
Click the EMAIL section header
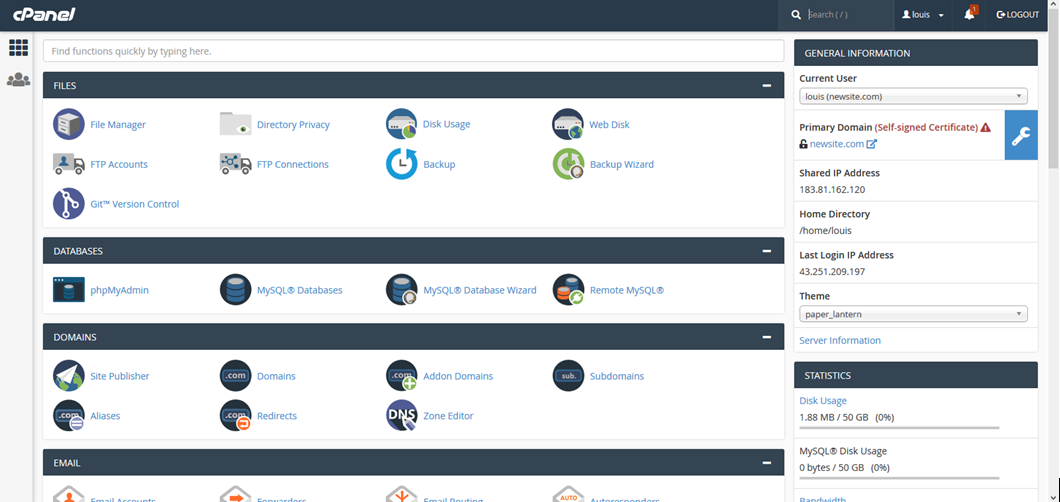(413, 463)
